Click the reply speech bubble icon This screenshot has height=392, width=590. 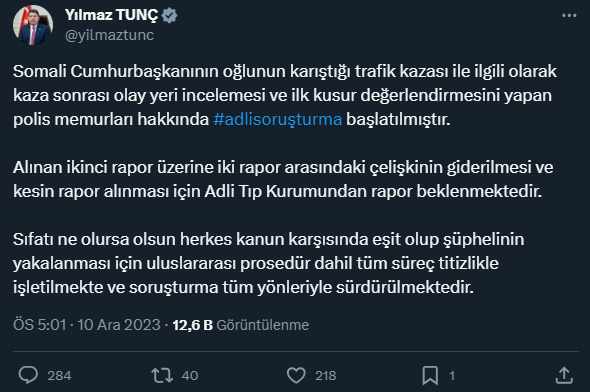click(x=29, y=375)
